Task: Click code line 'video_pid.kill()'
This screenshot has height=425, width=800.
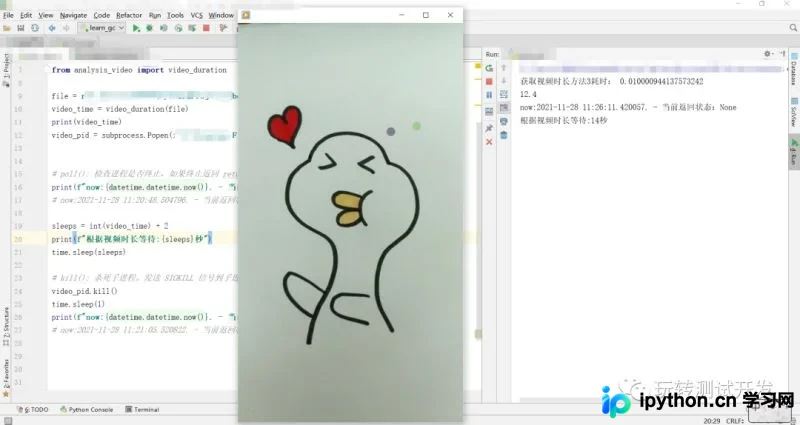Action: (84, 291)
